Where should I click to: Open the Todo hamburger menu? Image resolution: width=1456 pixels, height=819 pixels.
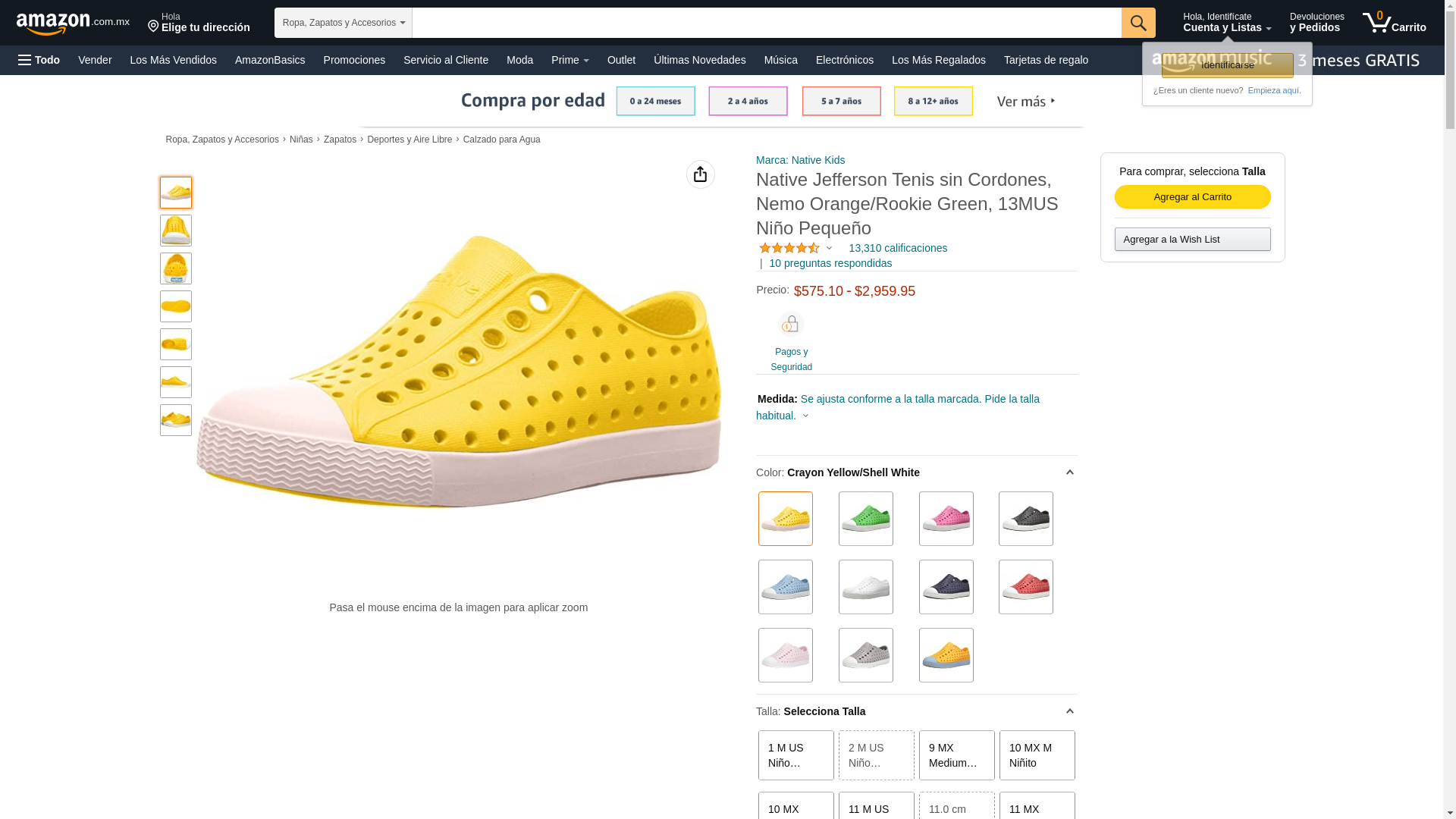pos(39,60)
